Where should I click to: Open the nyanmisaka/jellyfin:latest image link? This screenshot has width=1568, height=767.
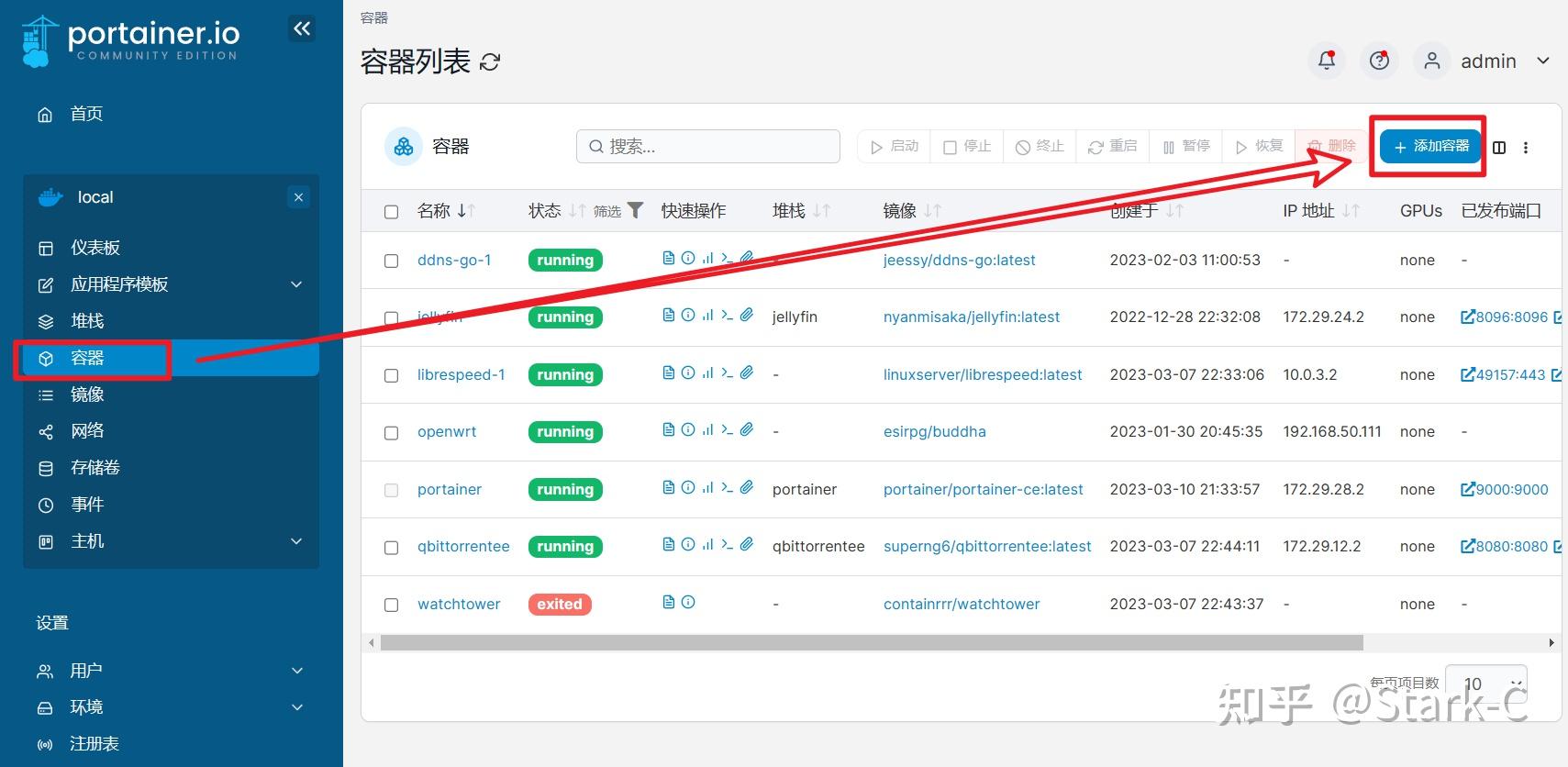point(972,317)
